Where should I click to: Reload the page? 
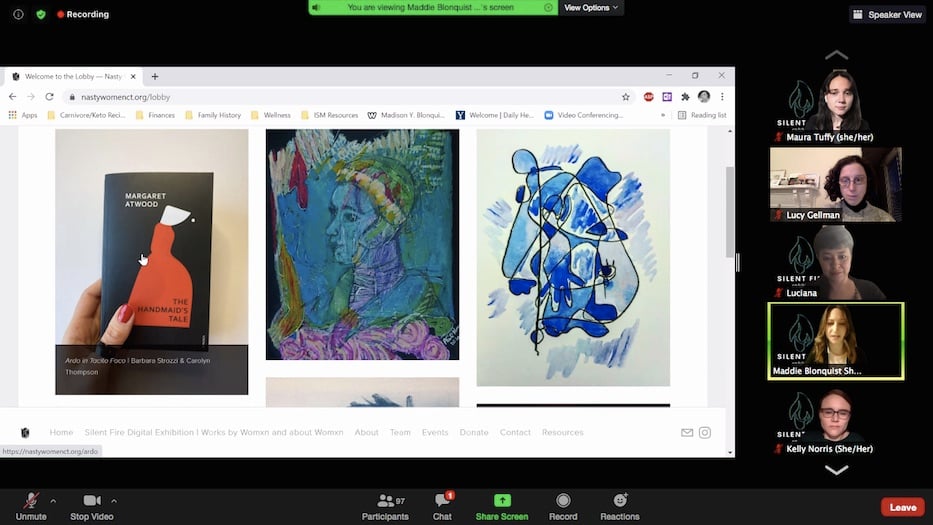tap(49, 97)
